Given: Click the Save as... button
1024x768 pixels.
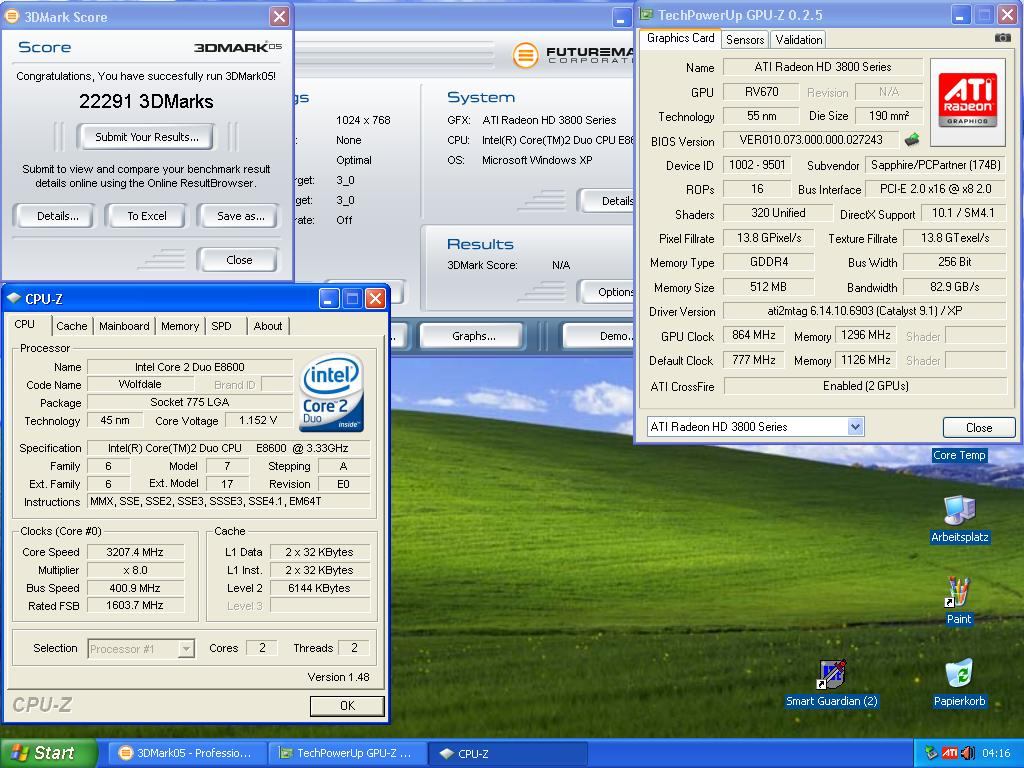Looking at the screenshot, I should [x=240, y=216].
